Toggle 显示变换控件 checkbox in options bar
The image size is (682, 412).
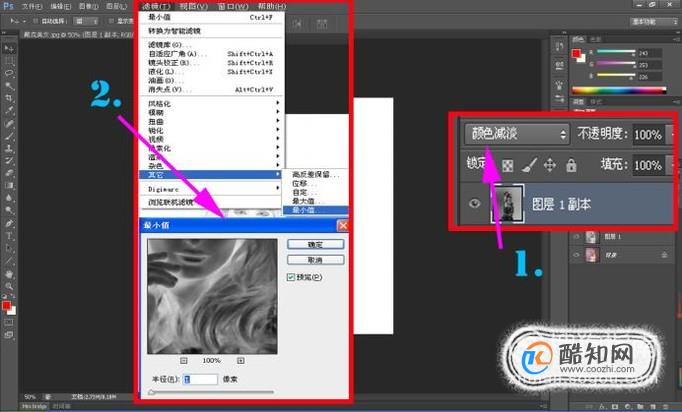(x=111, y=21)
